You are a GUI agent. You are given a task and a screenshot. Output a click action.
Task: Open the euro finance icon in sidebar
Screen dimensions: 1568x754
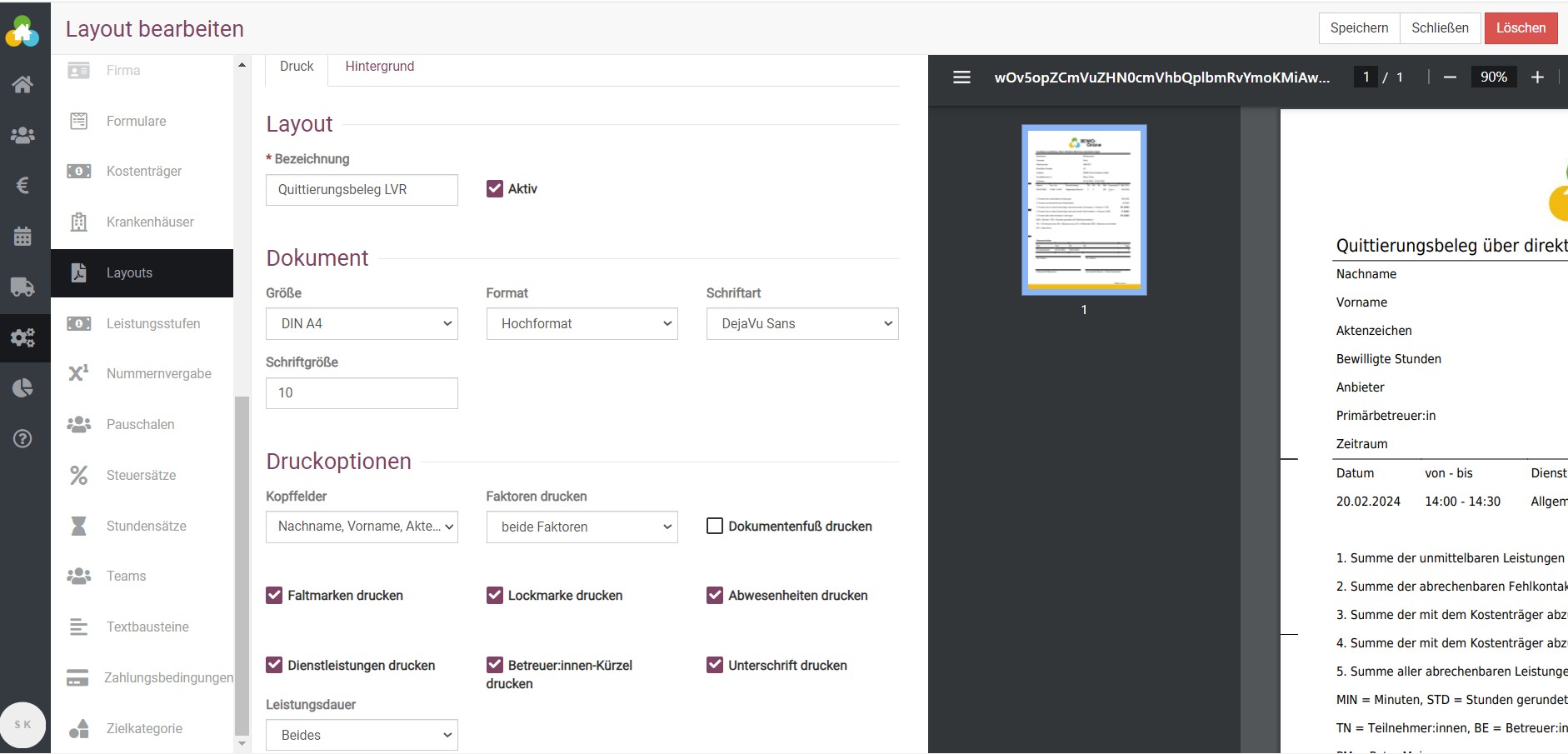22,185
